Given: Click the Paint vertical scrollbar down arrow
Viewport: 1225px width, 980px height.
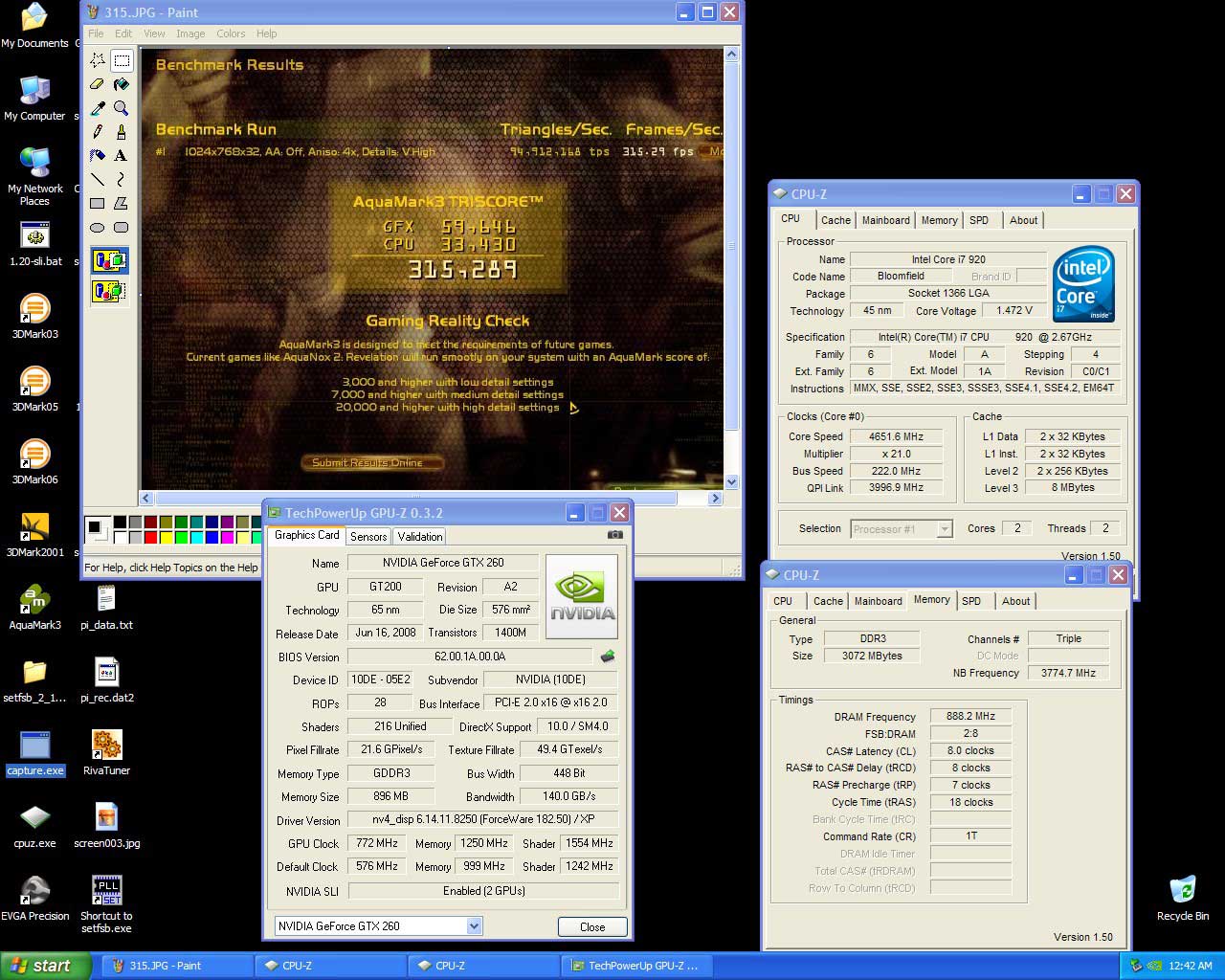Looking at the screenshot, I should [x=732, y=482].
